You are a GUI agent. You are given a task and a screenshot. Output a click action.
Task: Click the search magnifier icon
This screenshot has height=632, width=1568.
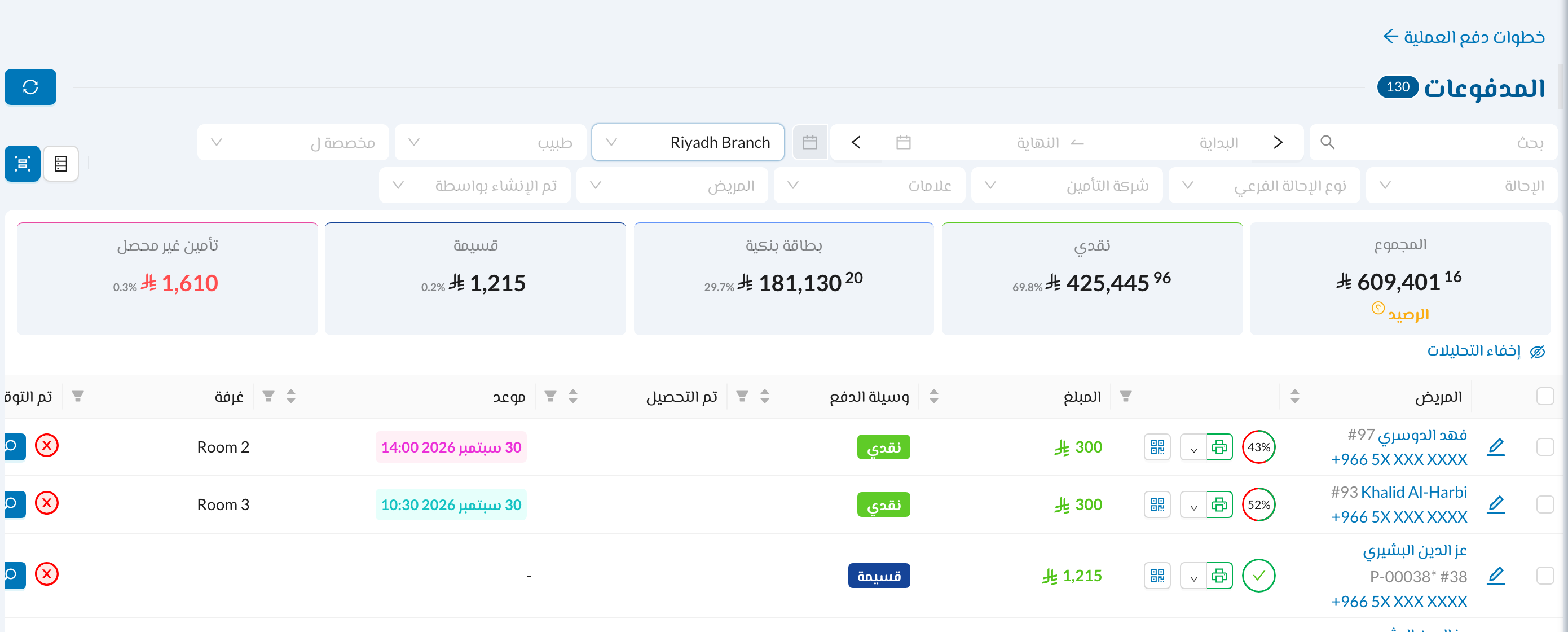[1328, 142]
